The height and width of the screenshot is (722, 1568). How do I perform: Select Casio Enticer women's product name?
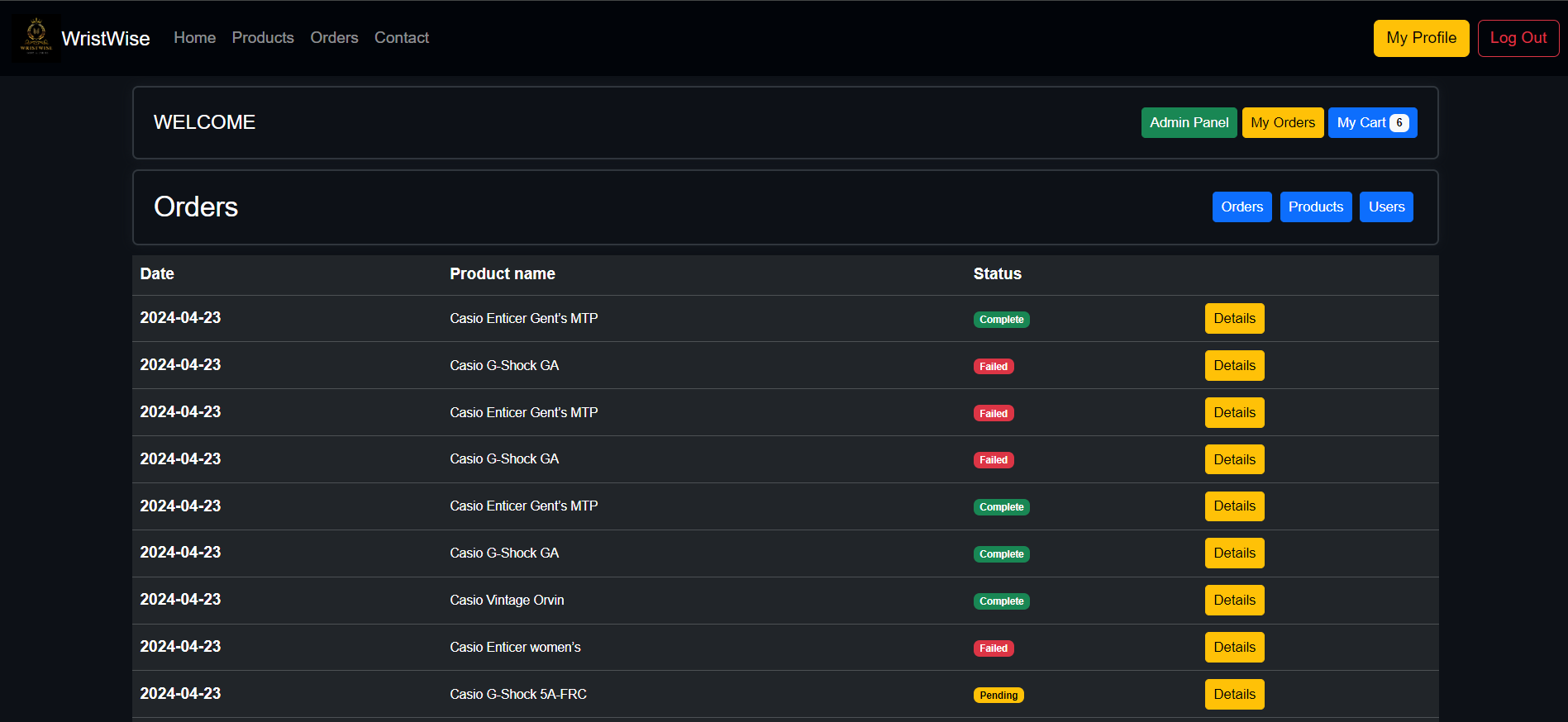tap(515, 648)
